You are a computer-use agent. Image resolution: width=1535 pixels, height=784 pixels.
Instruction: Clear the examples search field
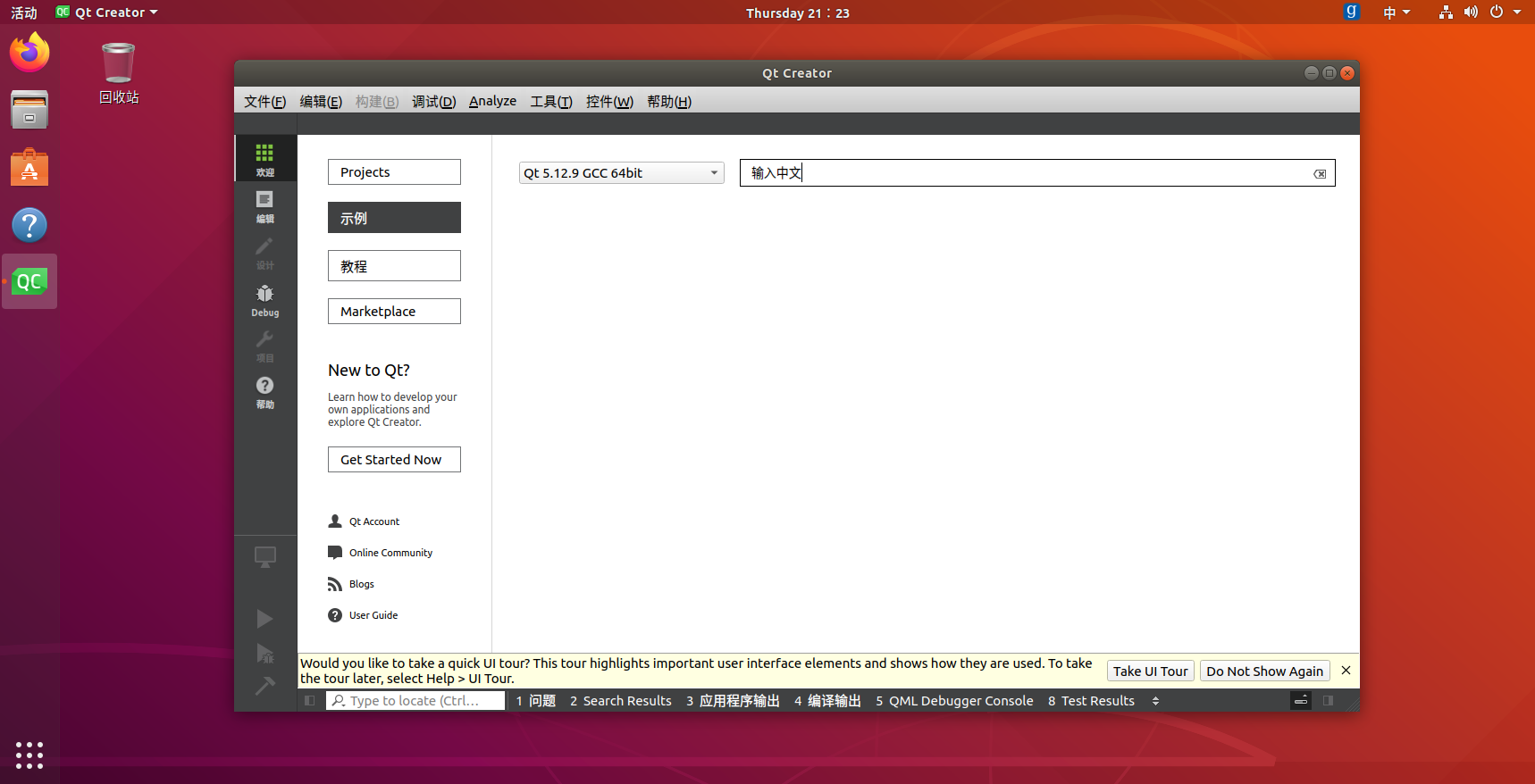point(1320,173)
